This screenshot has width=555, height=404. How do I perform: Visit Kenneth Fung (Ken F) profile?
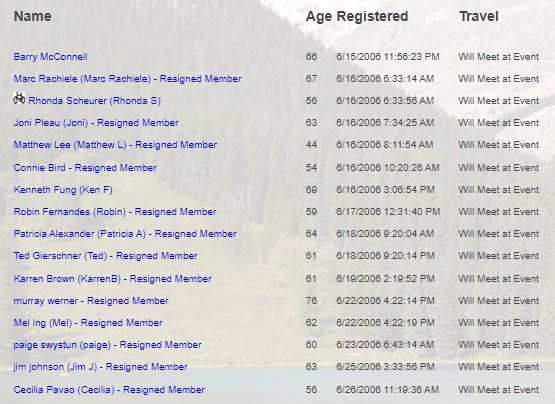(63, 190)
